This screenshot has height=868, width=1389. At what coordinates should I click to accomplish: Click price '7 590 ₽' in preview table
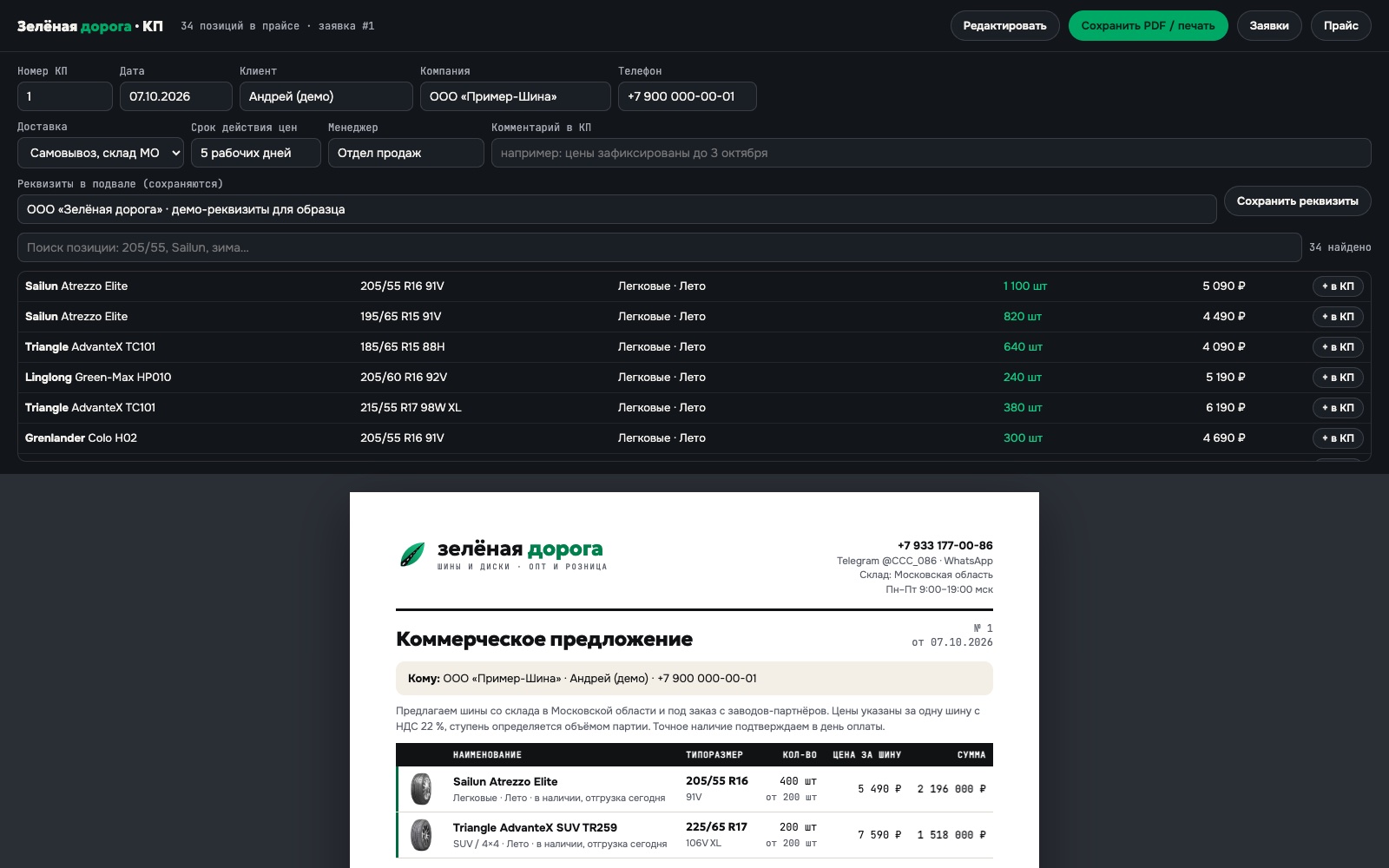[879, 835]
